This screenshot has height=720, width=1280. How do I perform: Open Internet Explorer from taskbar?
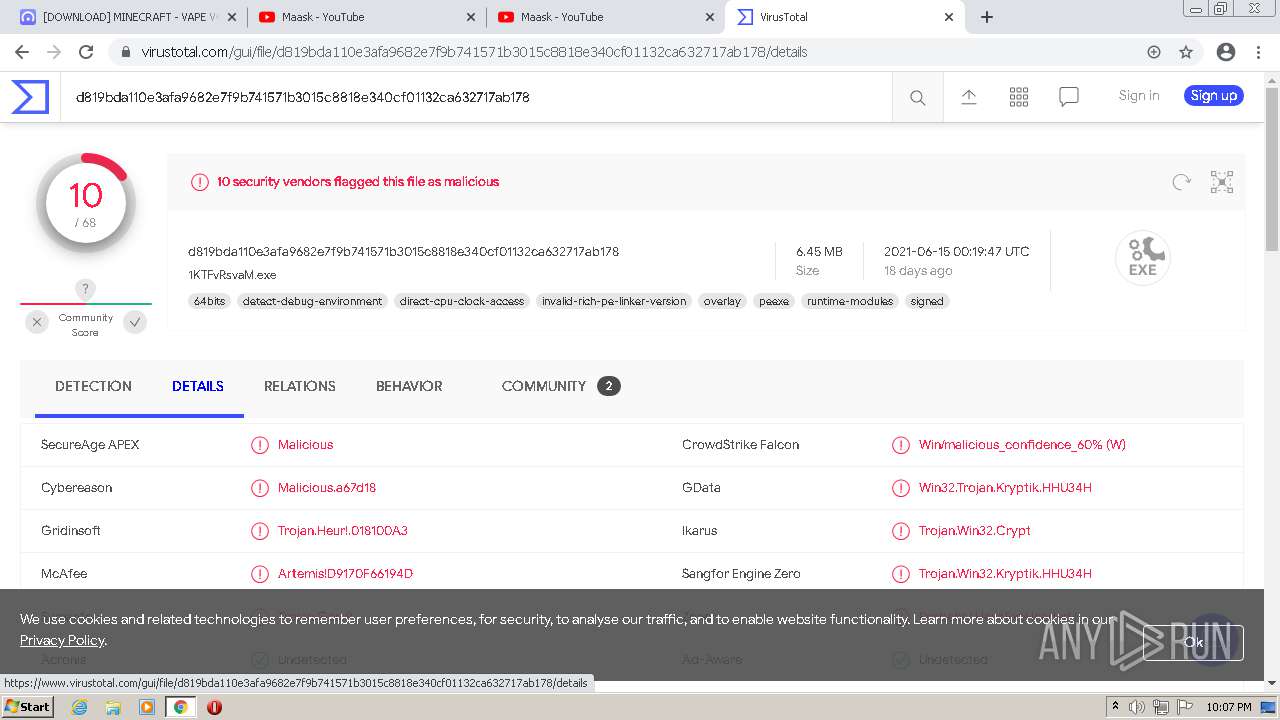[x=80, y=707]
